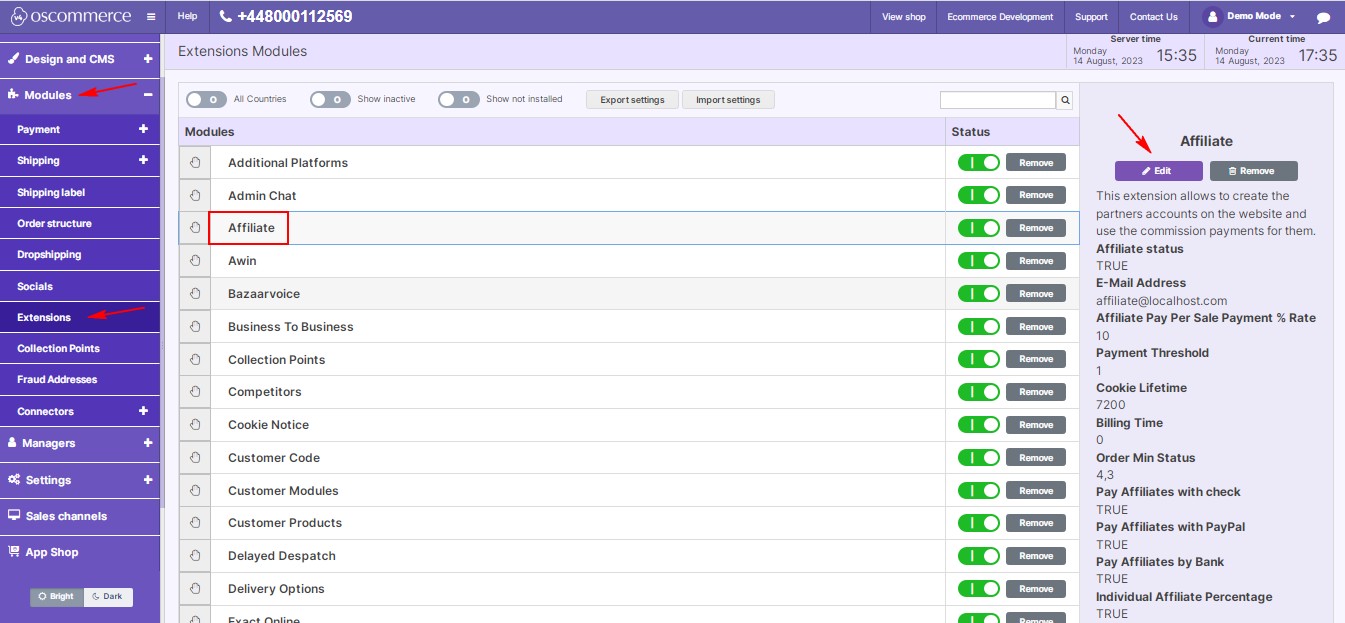Click the drag handle for Customer Code
The width and height of the screenshot is (1345, 623).
pyautogui.click(x=195, y=458)
